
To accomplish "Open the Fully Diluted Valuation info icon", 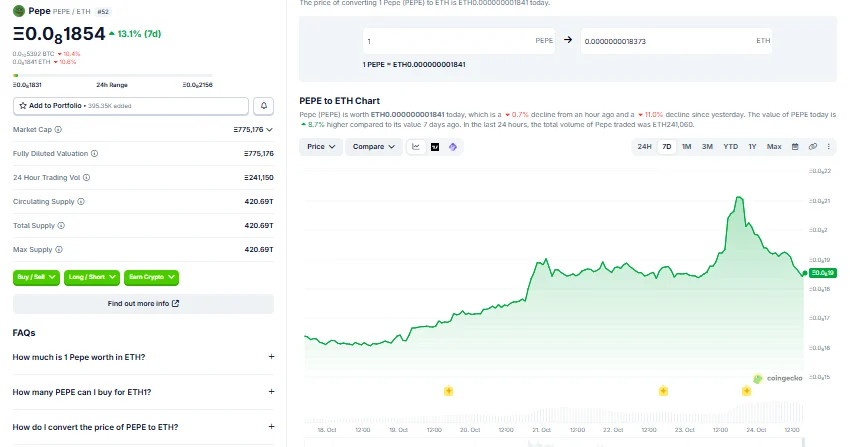I will [x=94, y=153].
